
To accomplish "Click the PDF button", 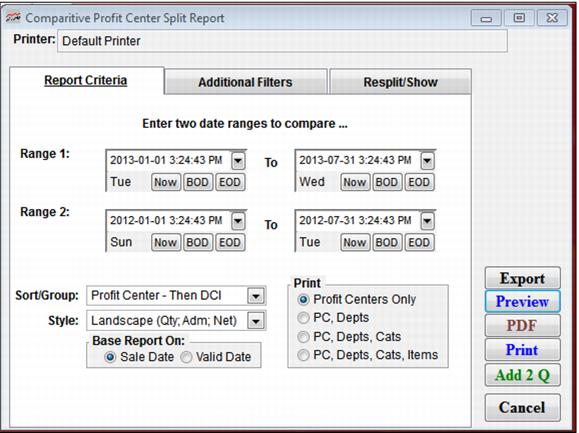I will [523, 326].
